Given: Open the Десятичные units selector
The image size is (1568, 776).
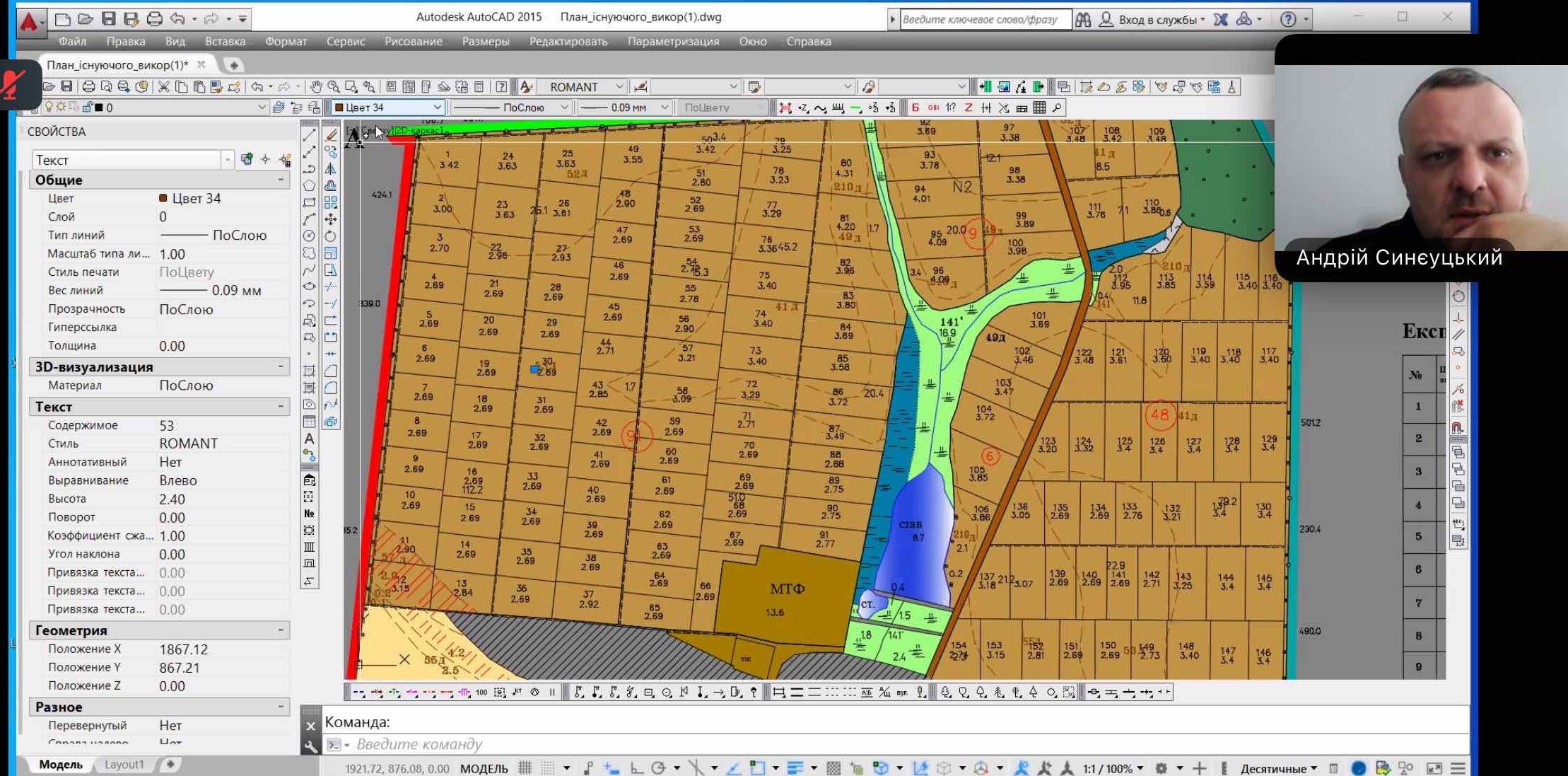Looking at the screenshot, I should pyautogui.click(x=1278, y=768).
